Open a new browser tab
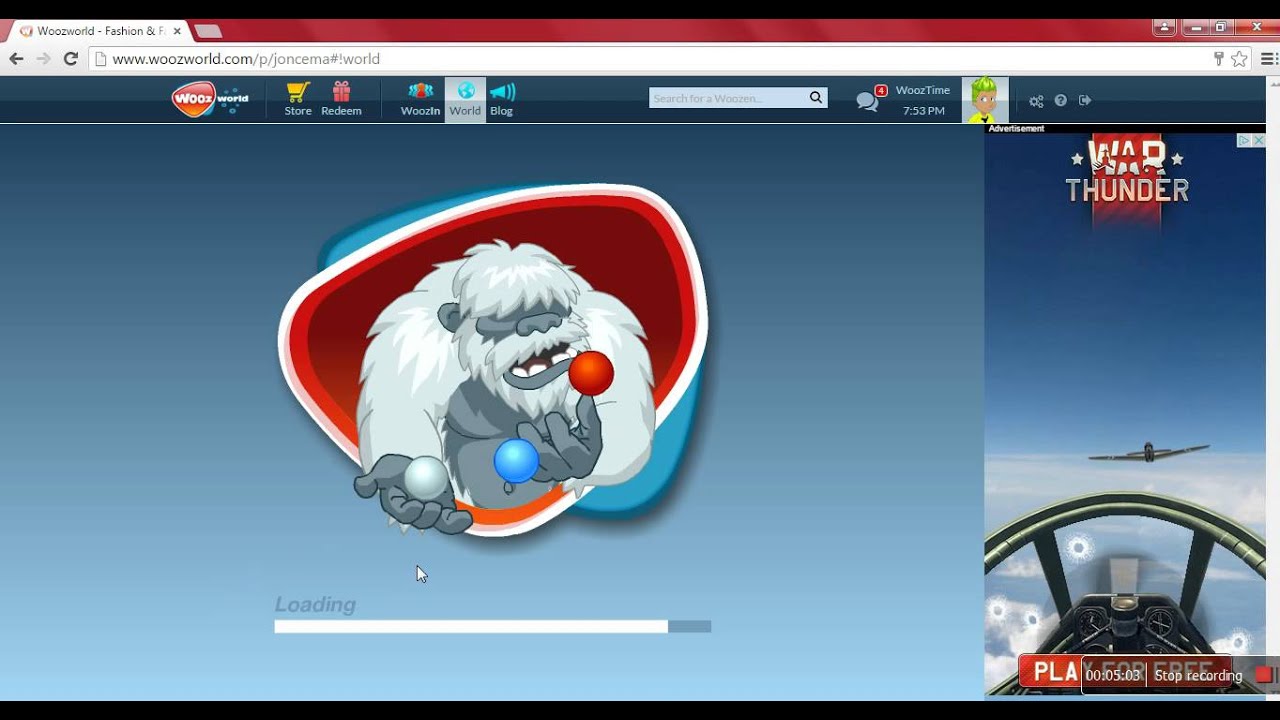 207,31
